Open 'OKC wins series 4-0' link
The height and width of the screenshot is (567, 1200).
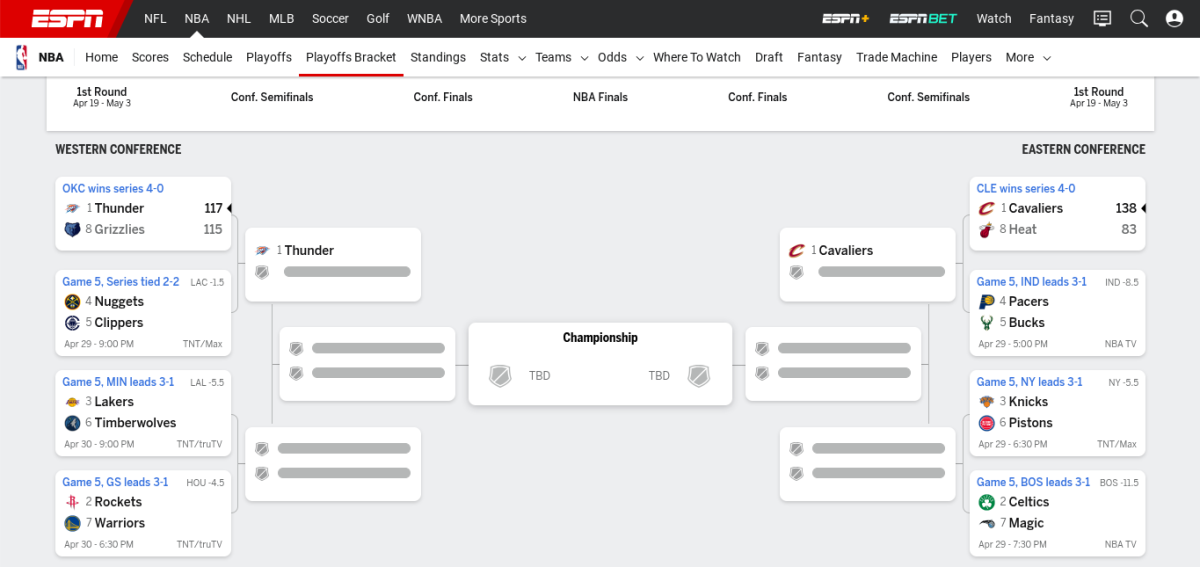113,188
